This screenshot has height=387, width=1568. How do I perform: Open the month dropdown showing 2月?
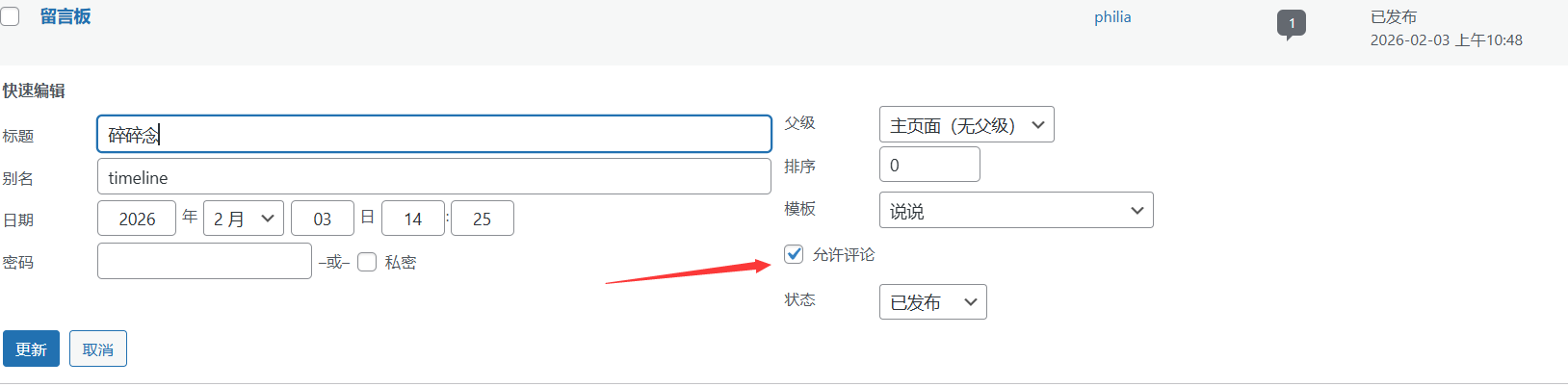tap(244, 219)
